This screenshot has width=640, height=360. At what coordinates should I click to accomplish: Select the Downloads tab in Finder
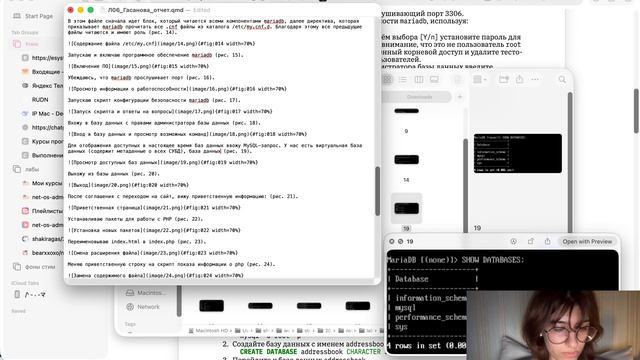(419, 97)
